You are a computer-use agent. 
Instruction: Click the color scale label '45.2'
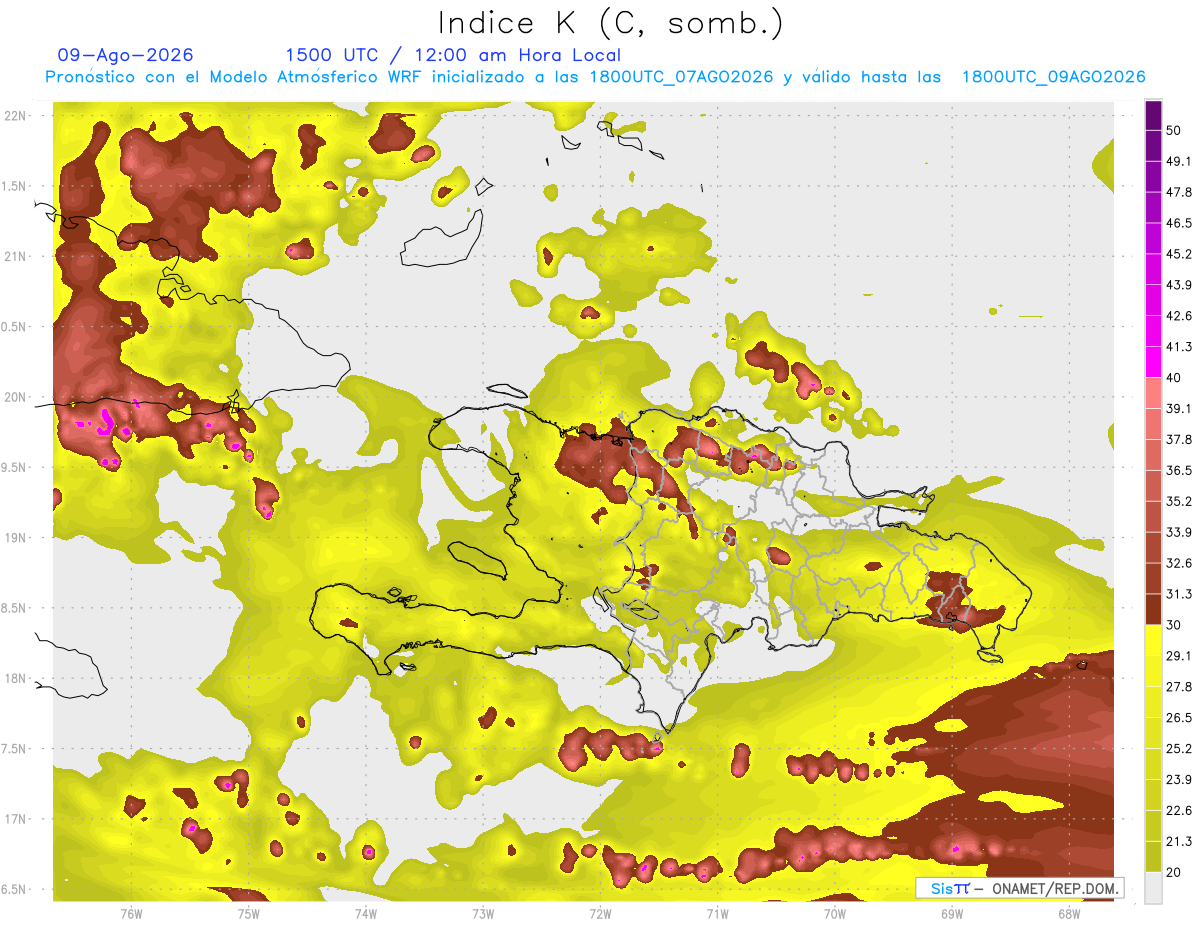click(1179, 254)
